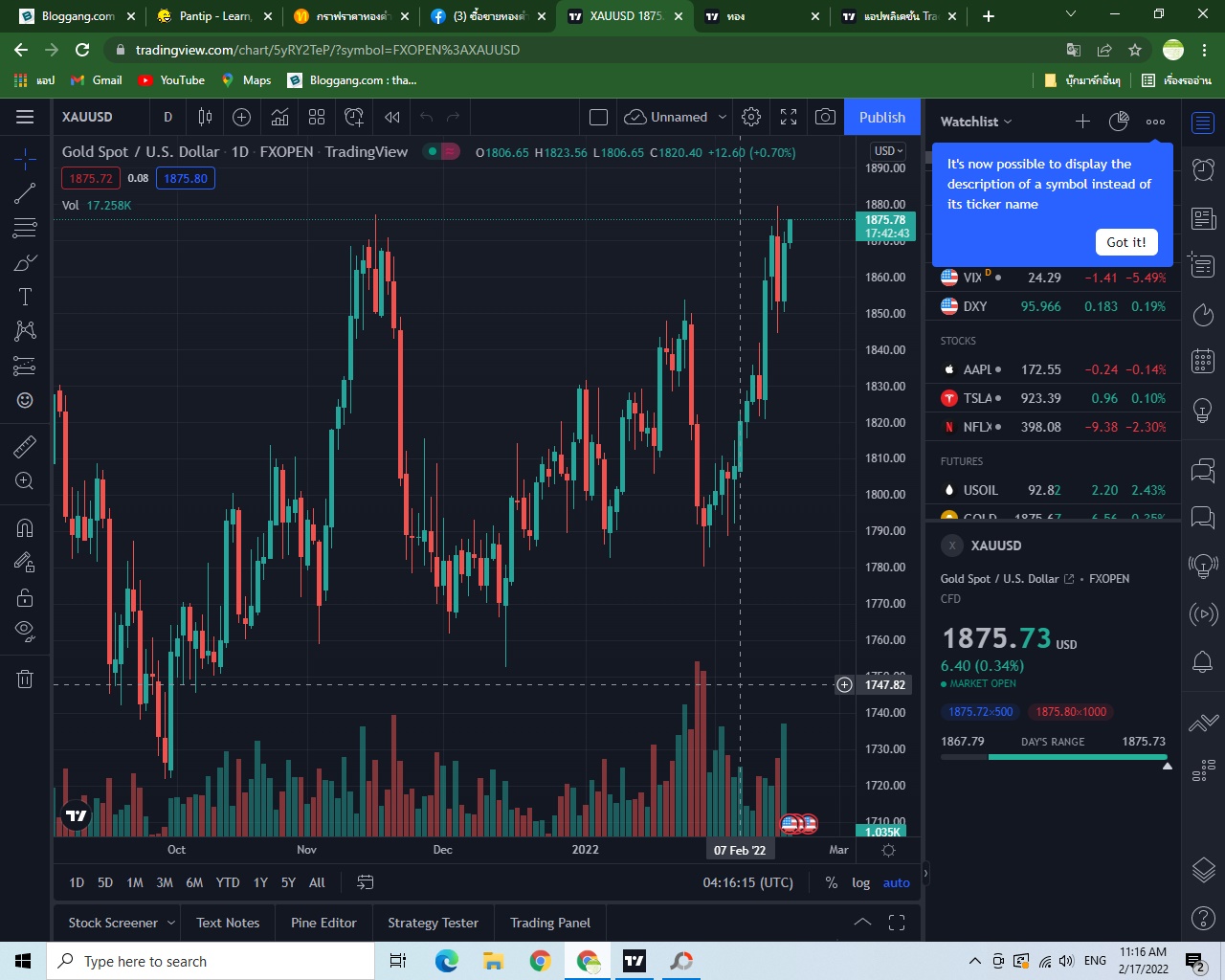Expand the Unnamed layout dropdown arrow

[723, 117]
